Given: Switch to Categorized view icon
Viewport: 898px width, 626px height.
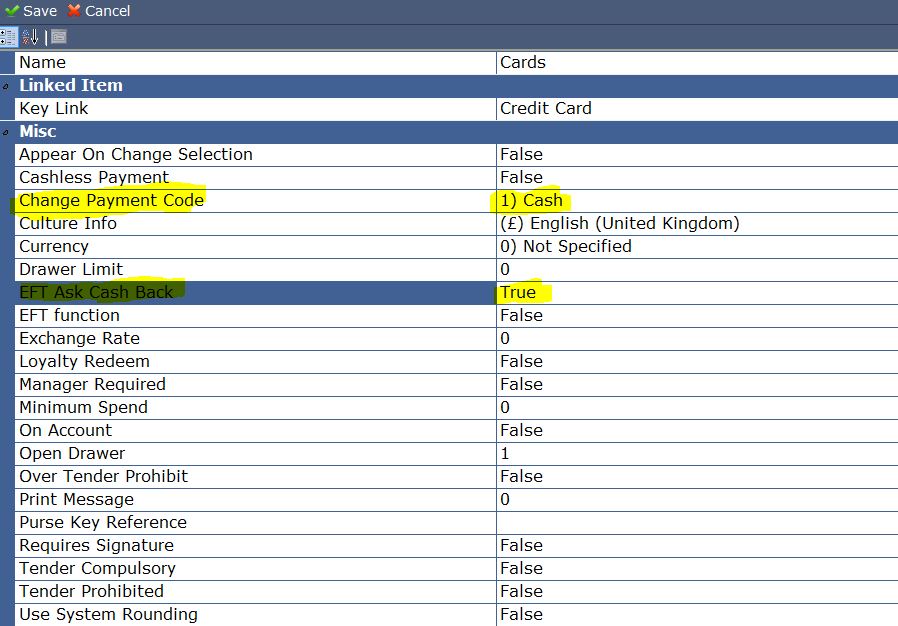Looking at the screenshot, I should [x=8, y=37].
